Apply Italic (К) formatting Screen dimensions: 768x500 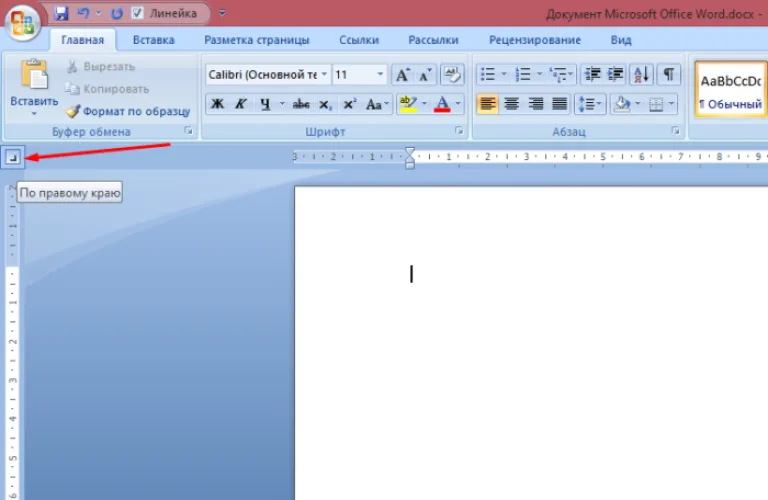[x=240, y=104]
